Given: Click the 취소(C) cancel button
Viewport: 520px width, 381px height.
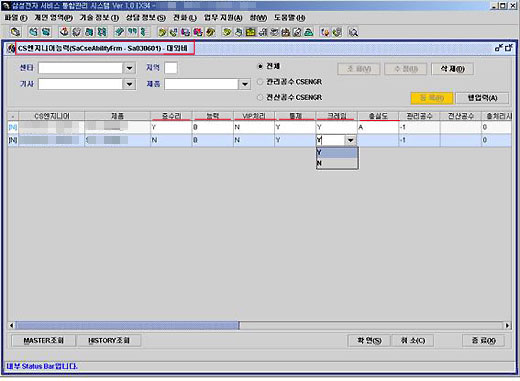Looking at the screenshot, I should 413,341.
